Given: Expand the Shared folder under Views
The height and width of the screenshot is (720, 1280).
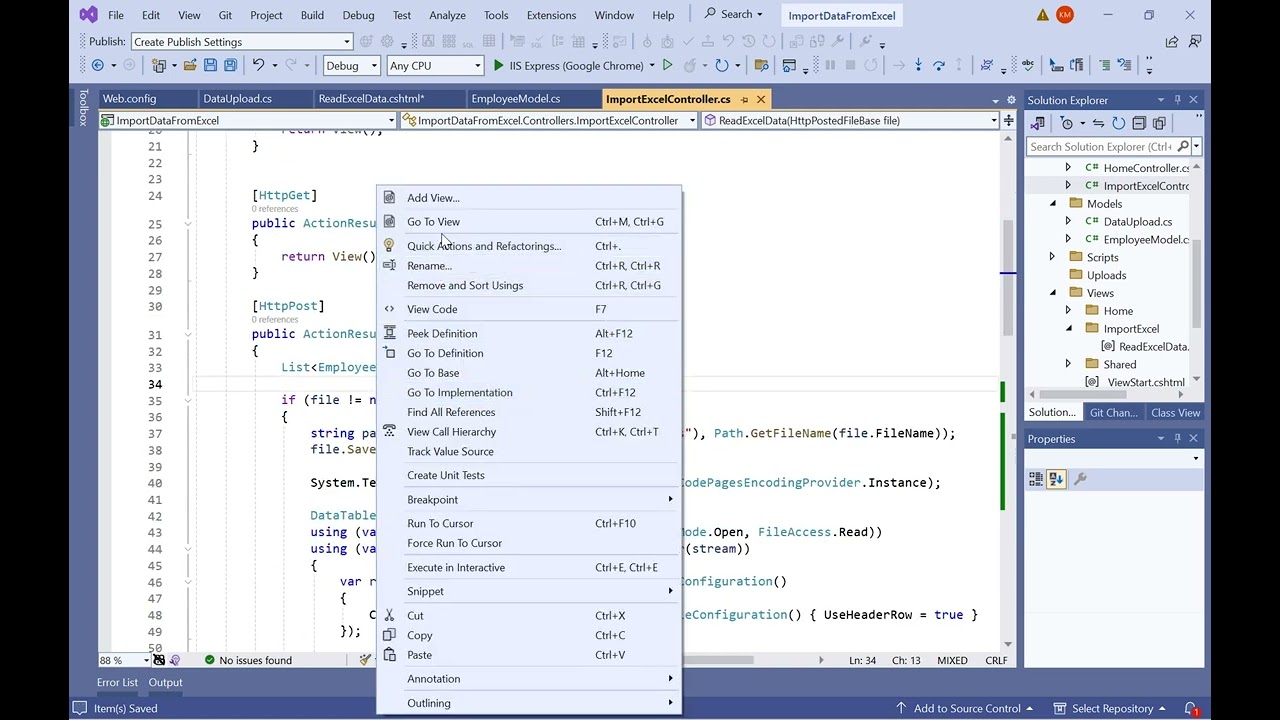Looking at the screenshot, I should (x=1068, y=364).
